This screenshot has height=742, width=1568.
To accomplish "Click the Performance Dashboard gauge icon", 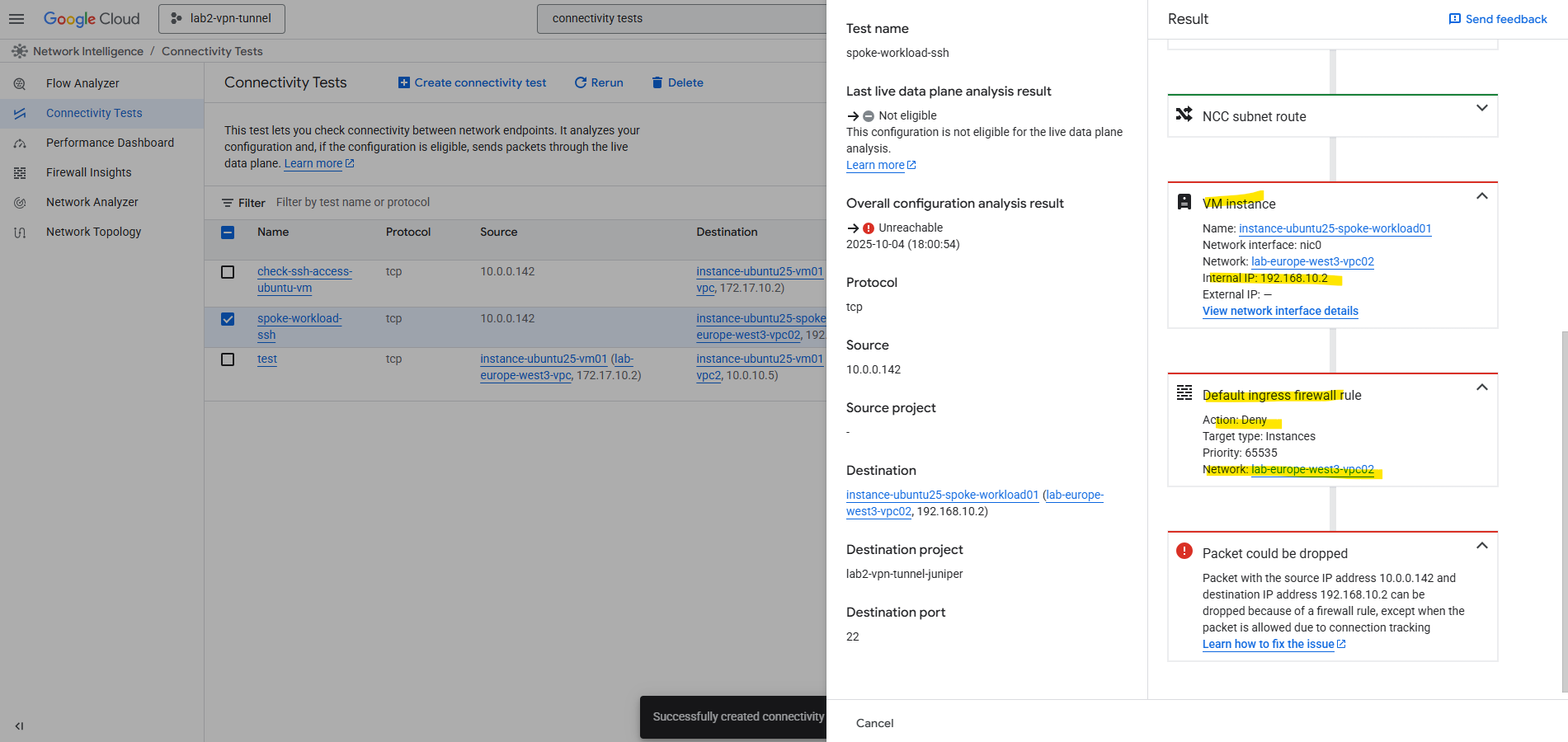I will (20, 143).
